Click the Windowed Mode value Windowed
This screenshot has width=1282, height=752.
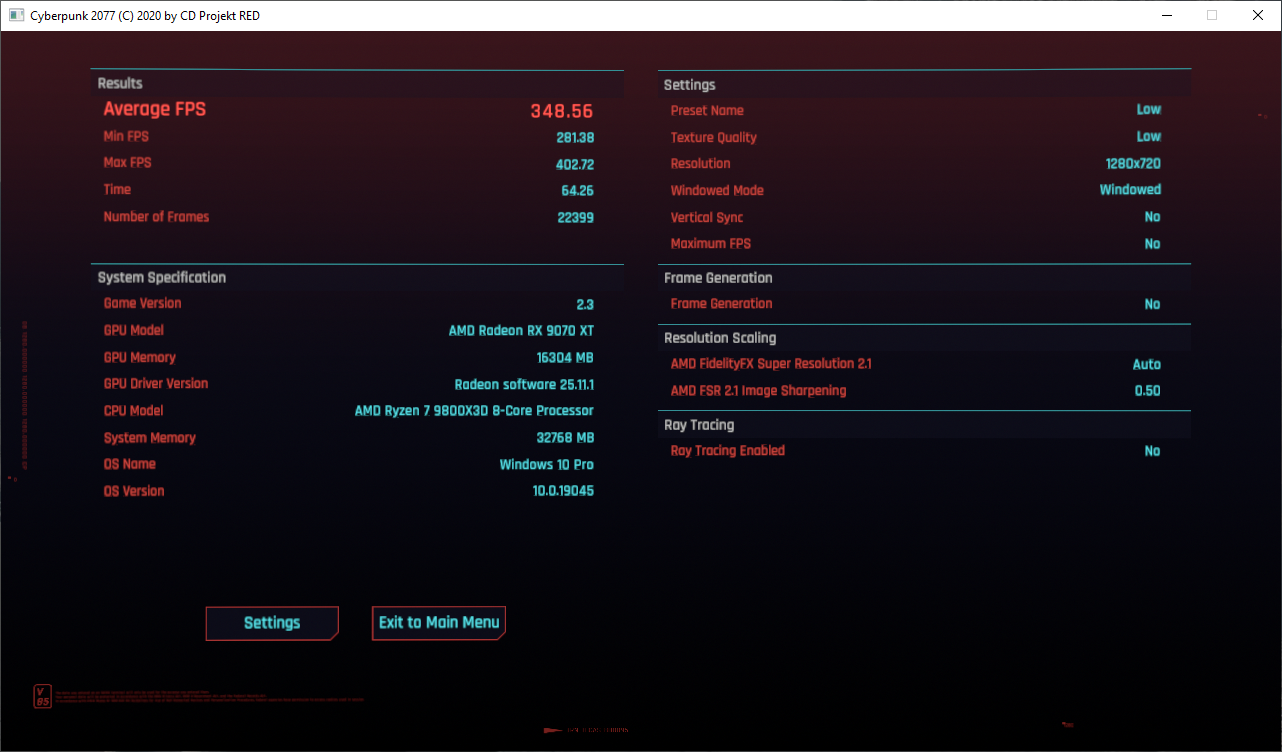[x=1130, y=189]
